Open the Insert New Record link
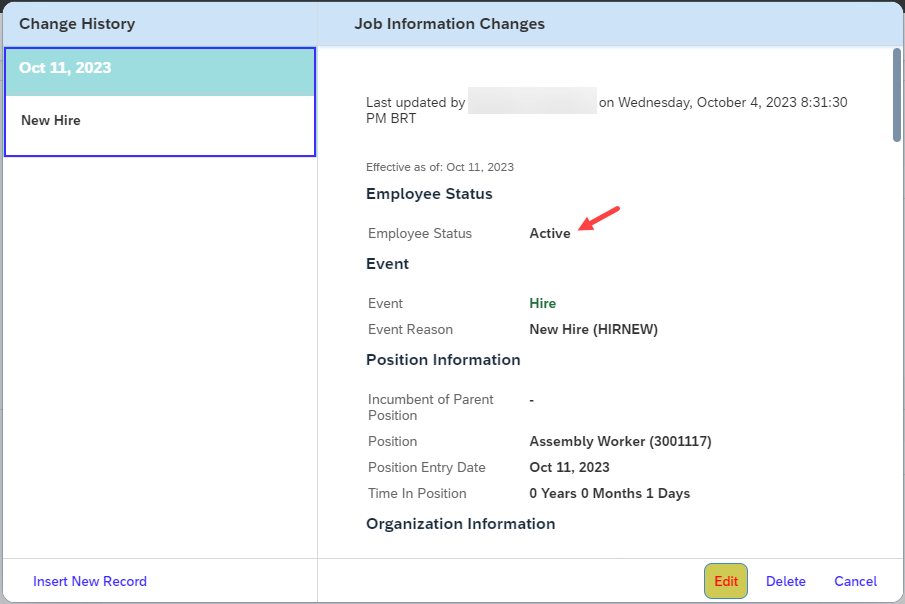Image resolution: width=905 pixels, height=604 pixels. pyautogui.click(x=90, y=581)
